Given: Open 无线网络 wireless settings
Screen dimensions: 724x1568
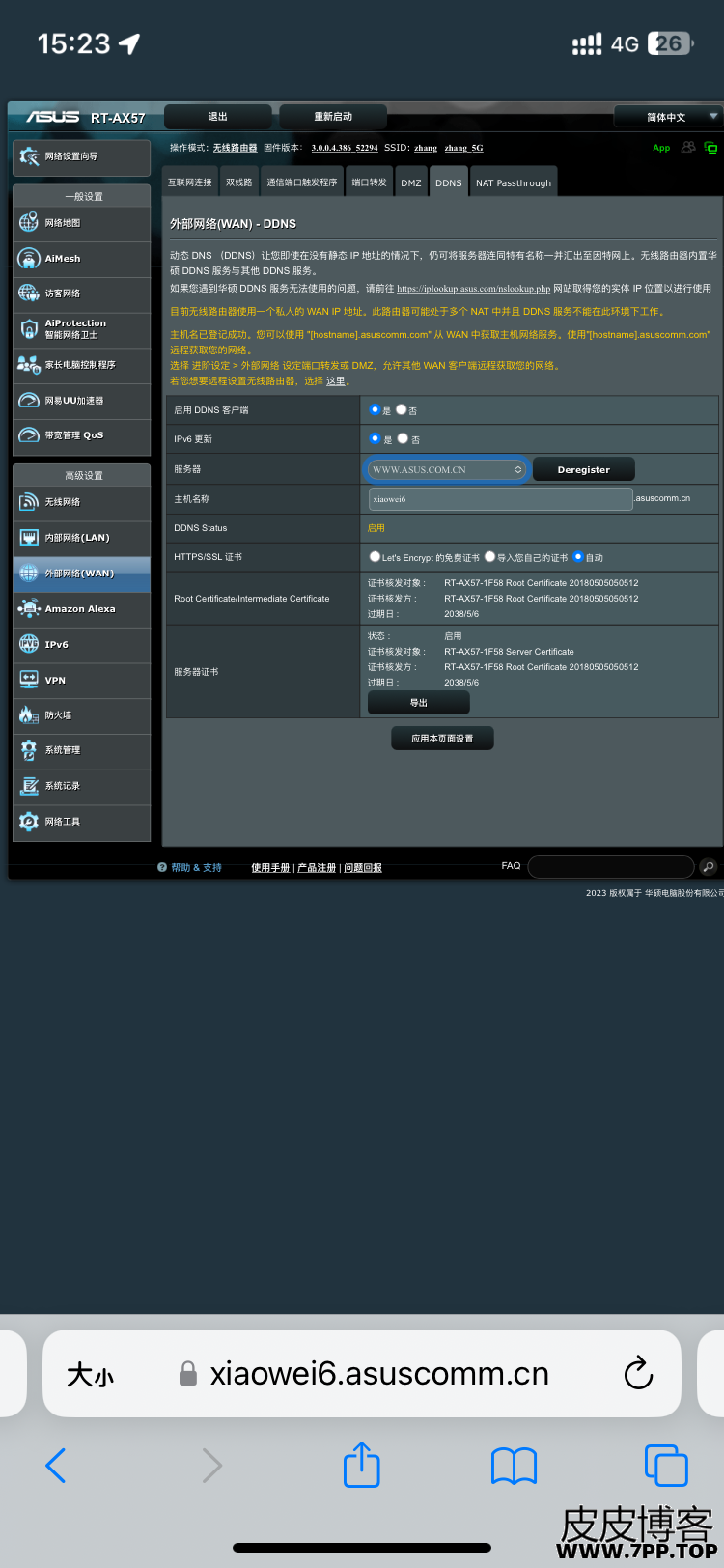Looking at the screenshot, I should click(82, 502).
